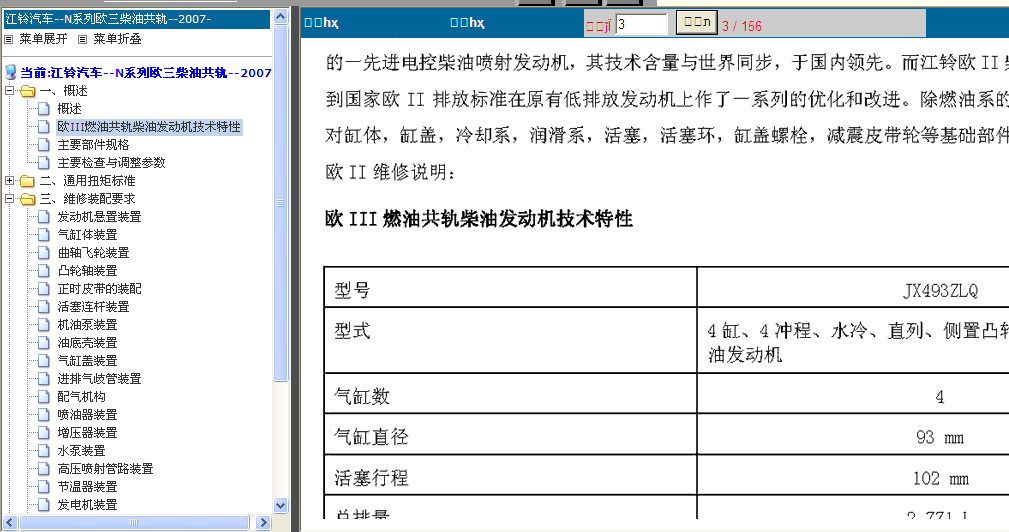The height and width of the screenshot is (532, 1009).
Task: Click the page icon next to 节温器装置
Action: click(x=44, y=487)
